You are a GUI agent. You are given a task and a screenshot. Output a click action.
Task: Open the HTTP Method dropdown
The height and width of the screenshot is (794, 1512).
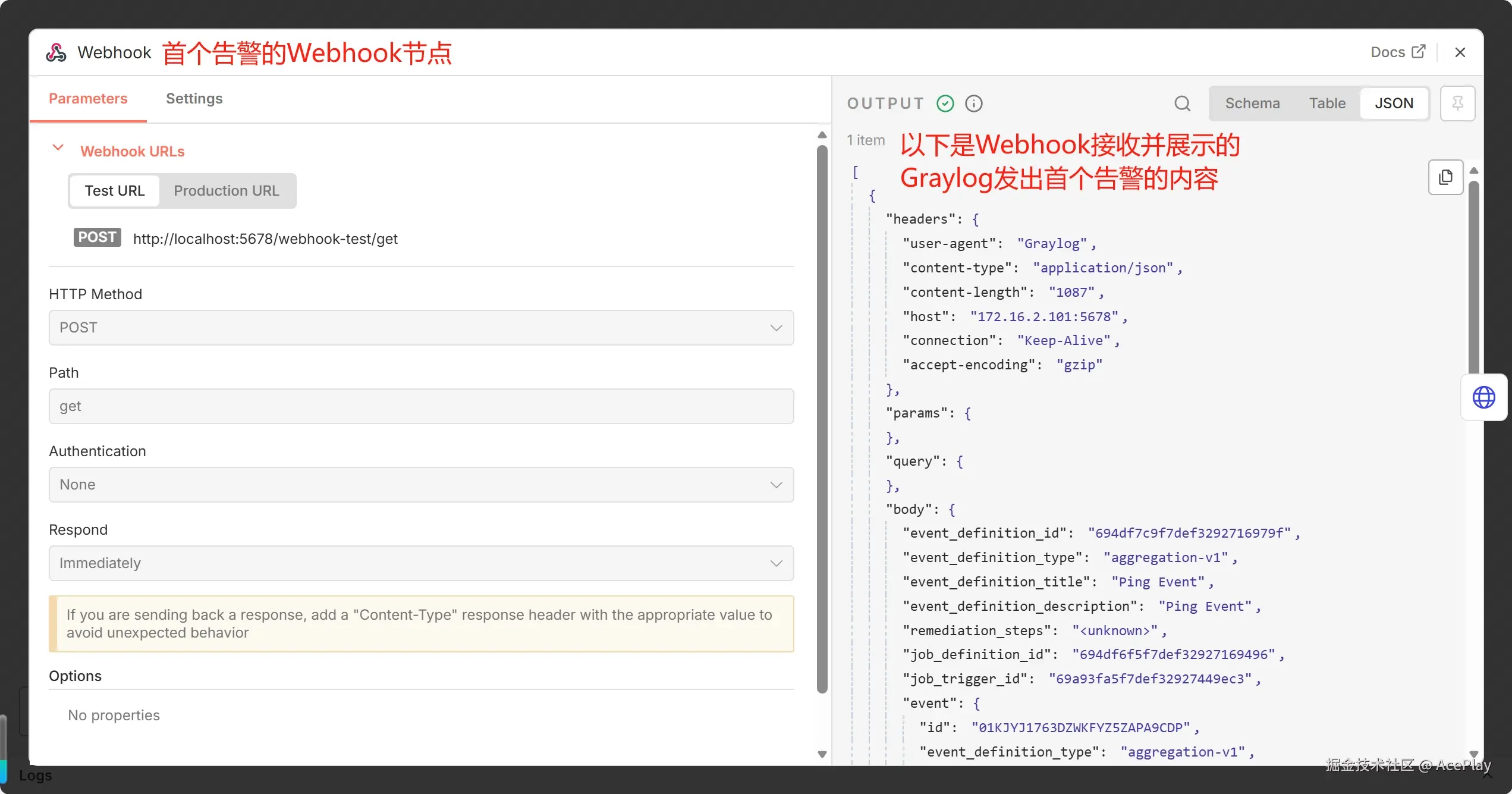421,328
